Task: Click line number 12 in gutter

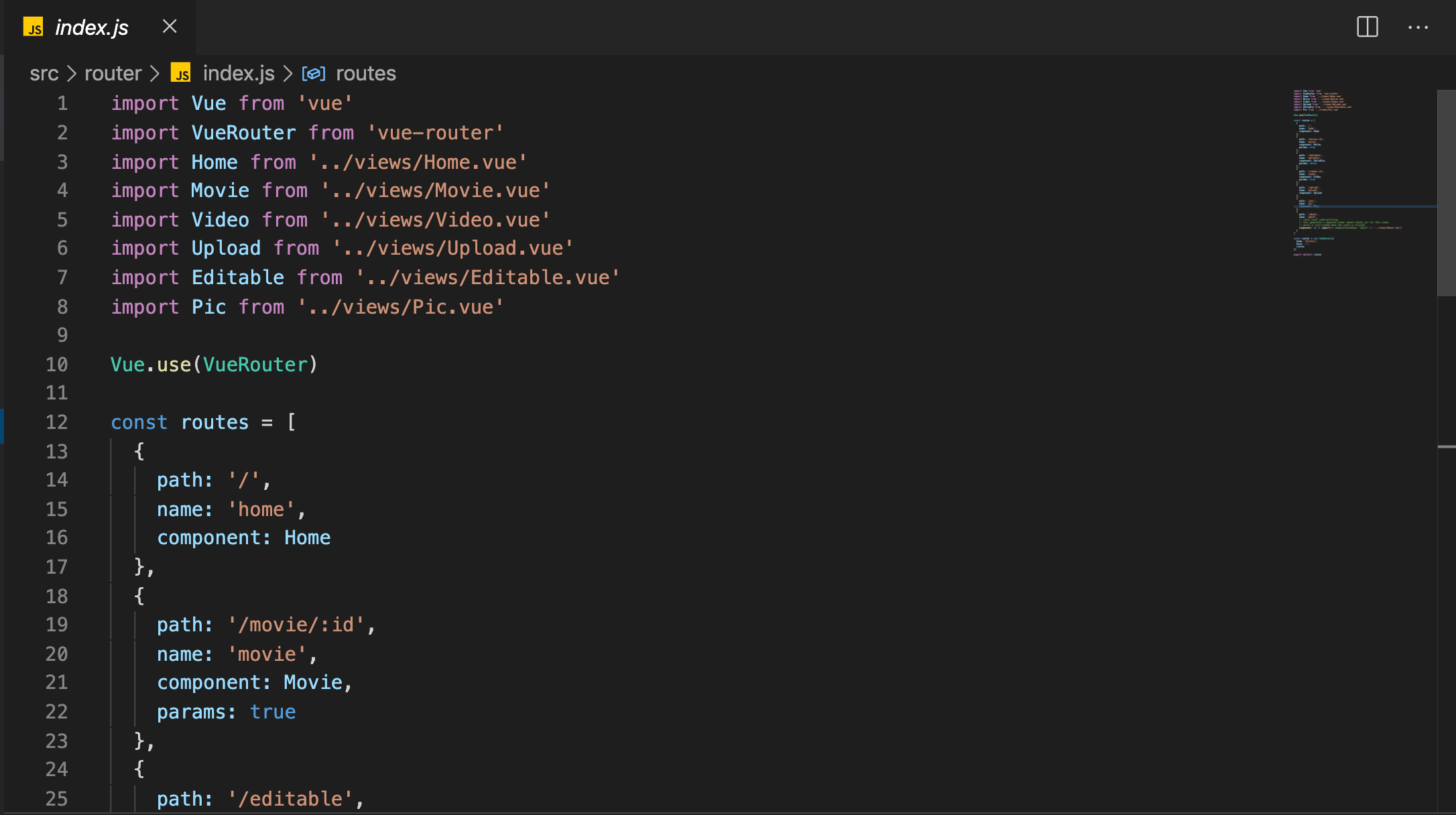Action: [57, 422]
